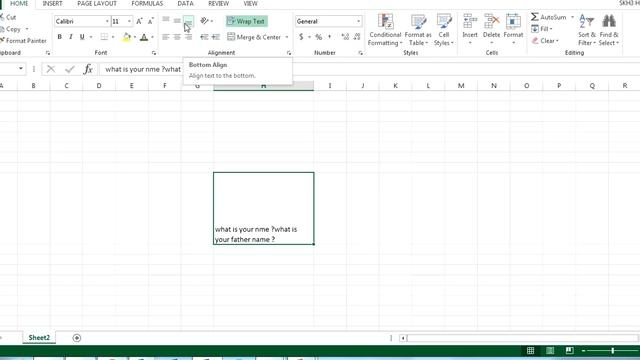Apply the Font Color letter A

(144, 37)
